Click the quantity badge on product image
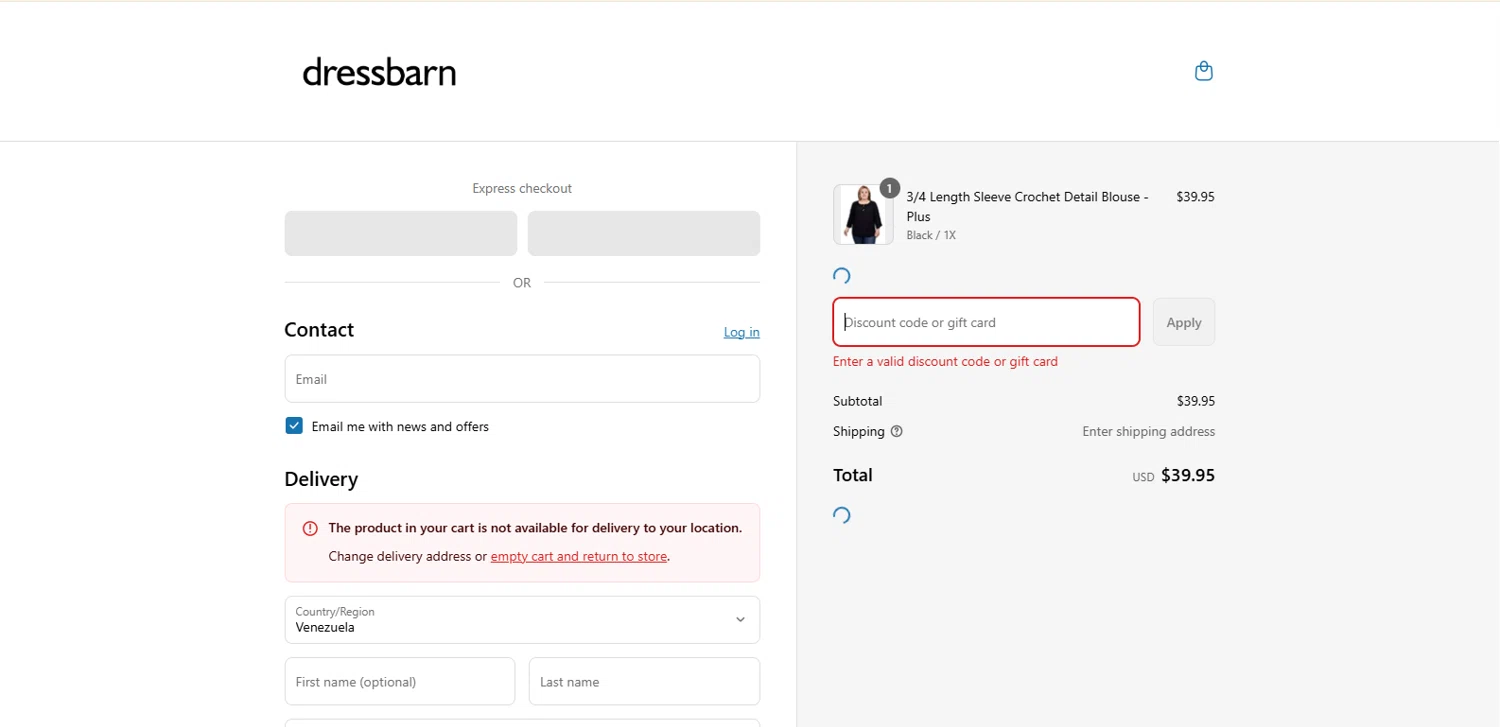The width and height of the screenshot is (1500, 727). click(x=889, y=188)
